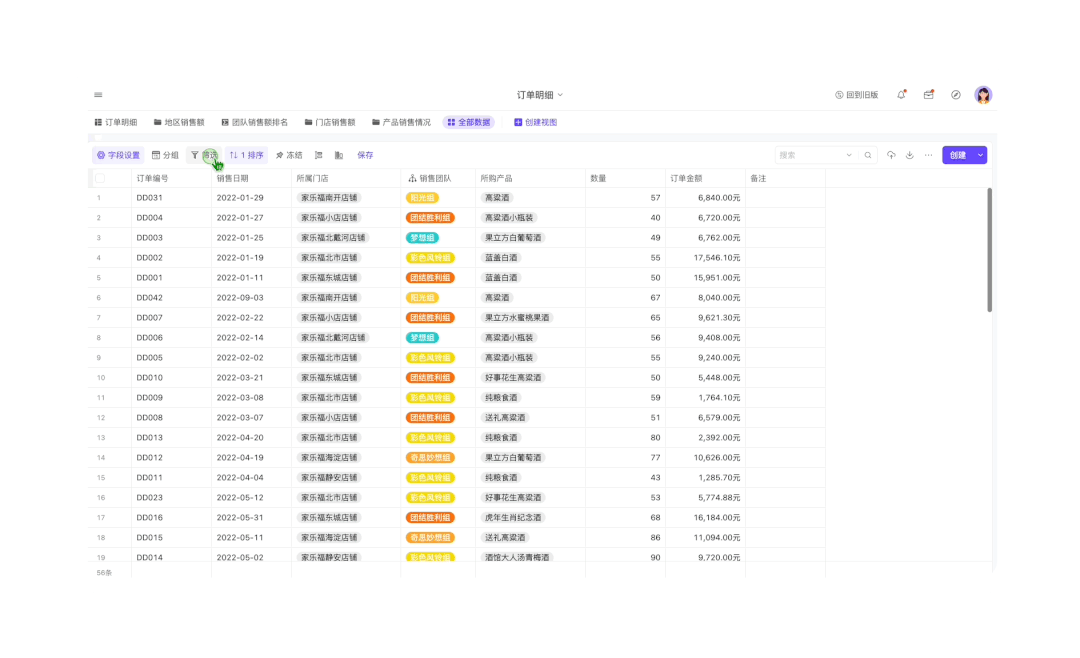This screenshot has width=1080, height=658.
Task: Click row number 10 in the table
Action: 101,378
